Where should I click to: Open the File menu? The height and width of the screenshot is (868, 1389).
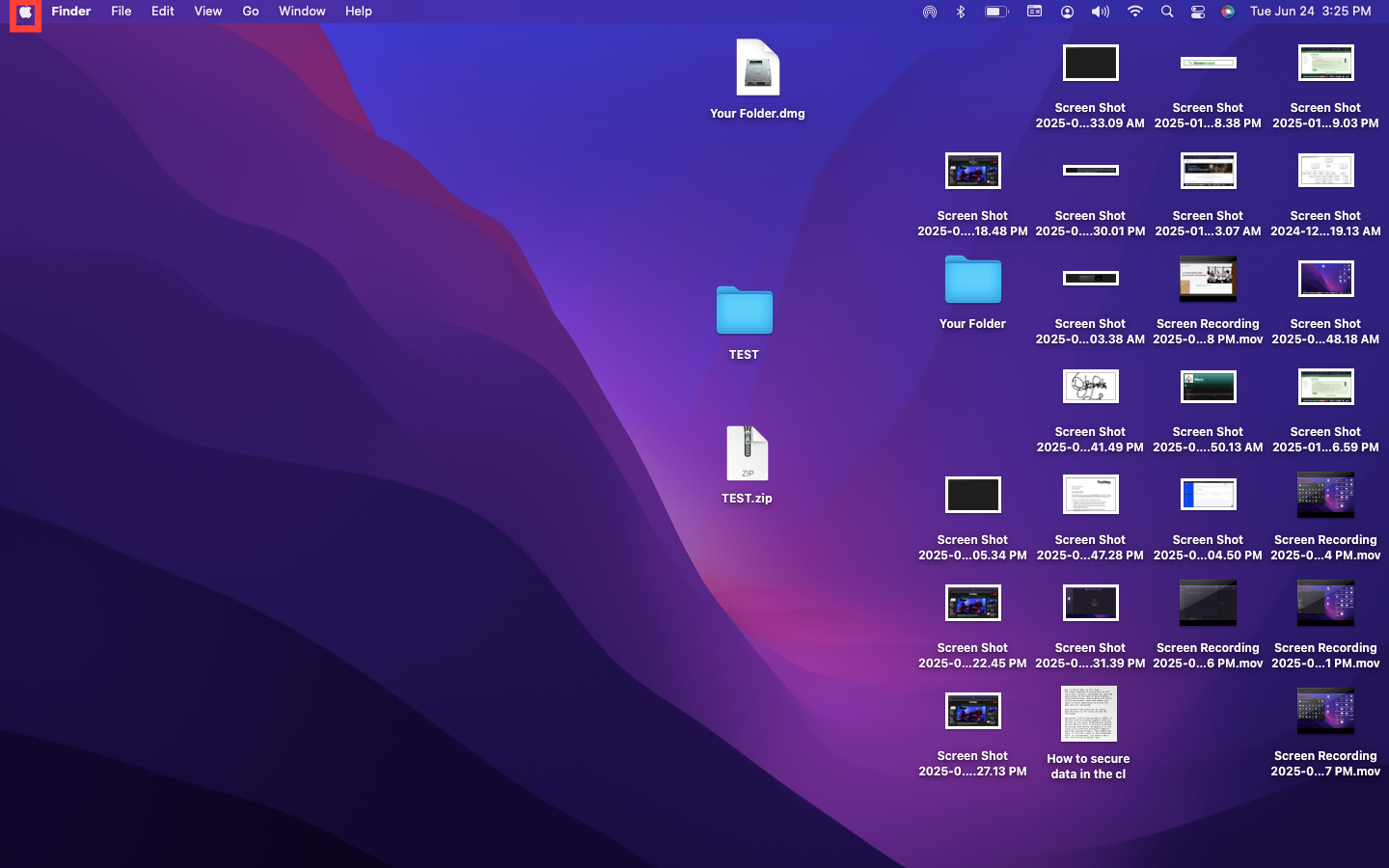(121, 12)
